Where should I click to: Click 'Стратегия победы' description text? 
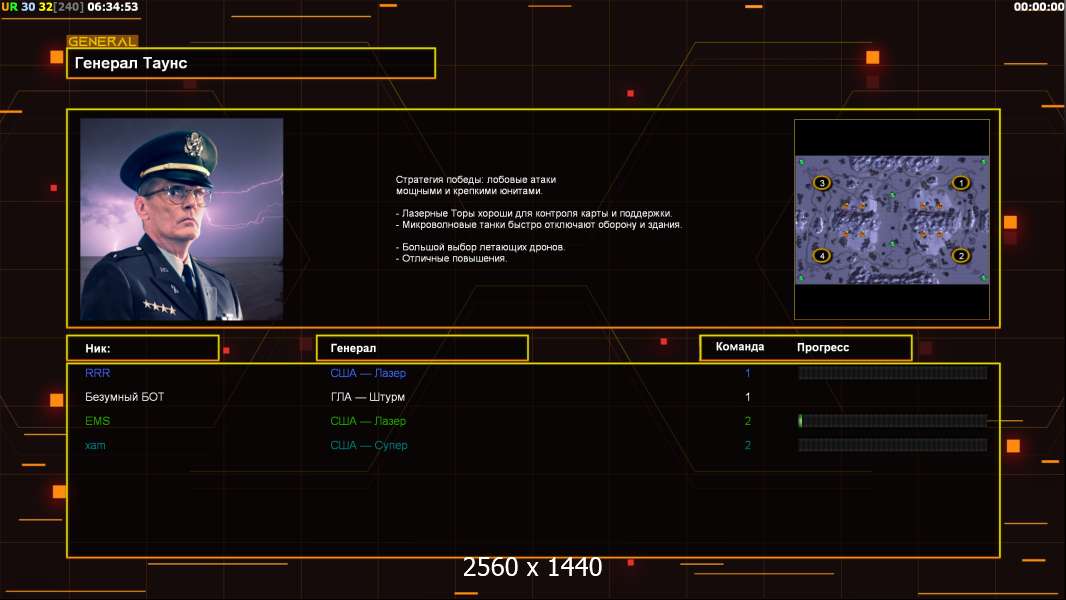[x=476, y=186]
